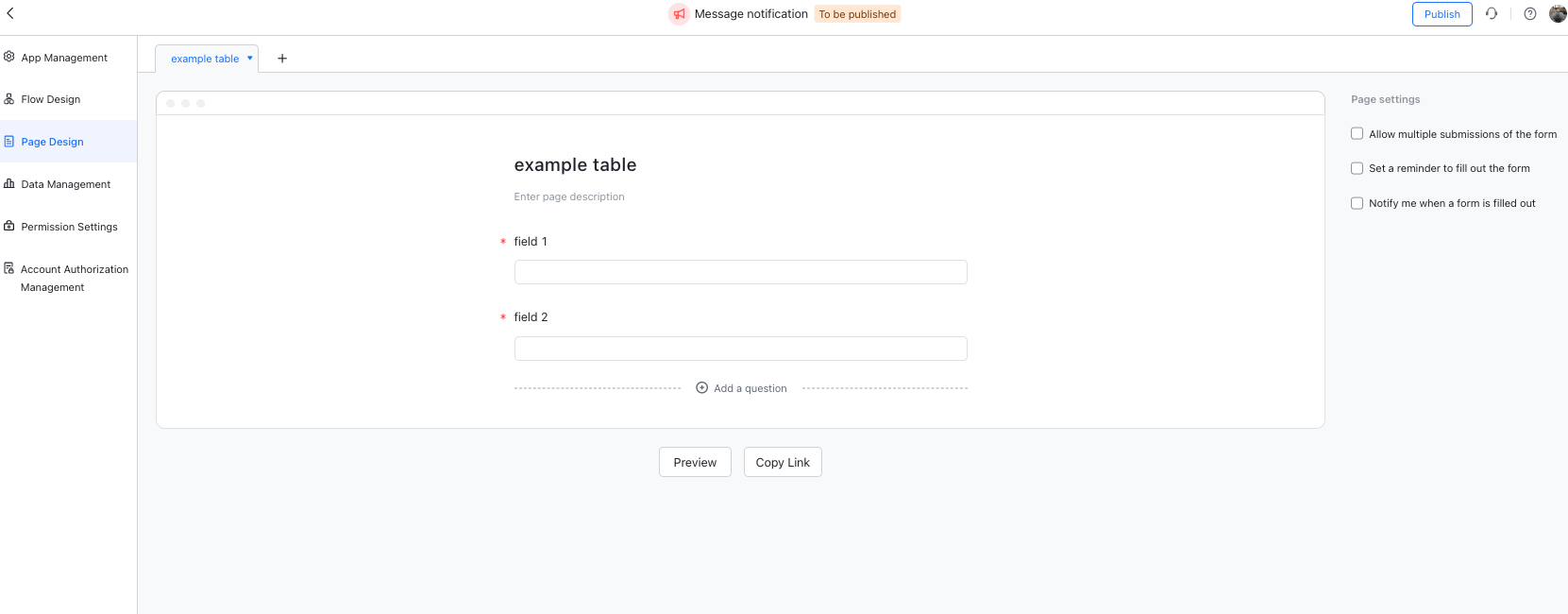1568x614 pixels.
Task: Click the headset support icon
Action: pos(1492,13)
